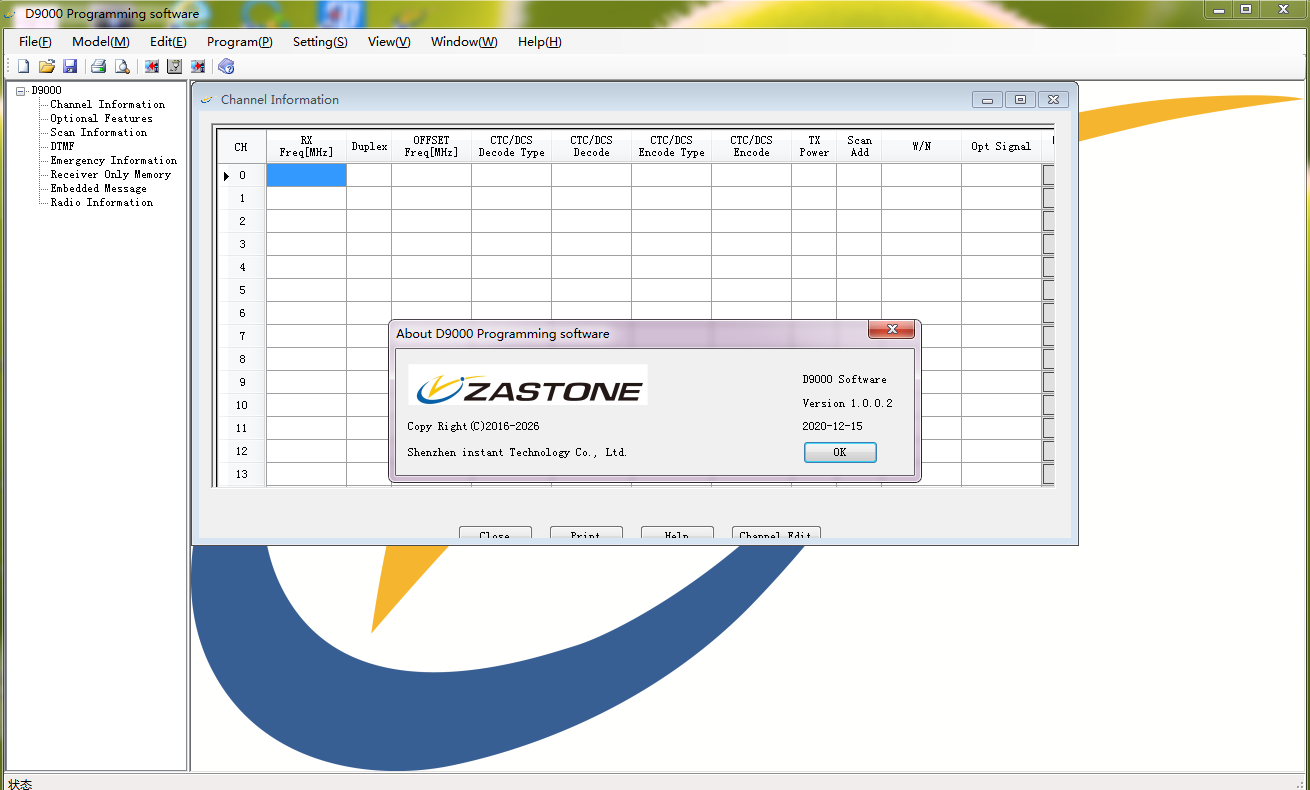
Task: Toggle the W/N setting for channel 0
Action: coord(921,175)
